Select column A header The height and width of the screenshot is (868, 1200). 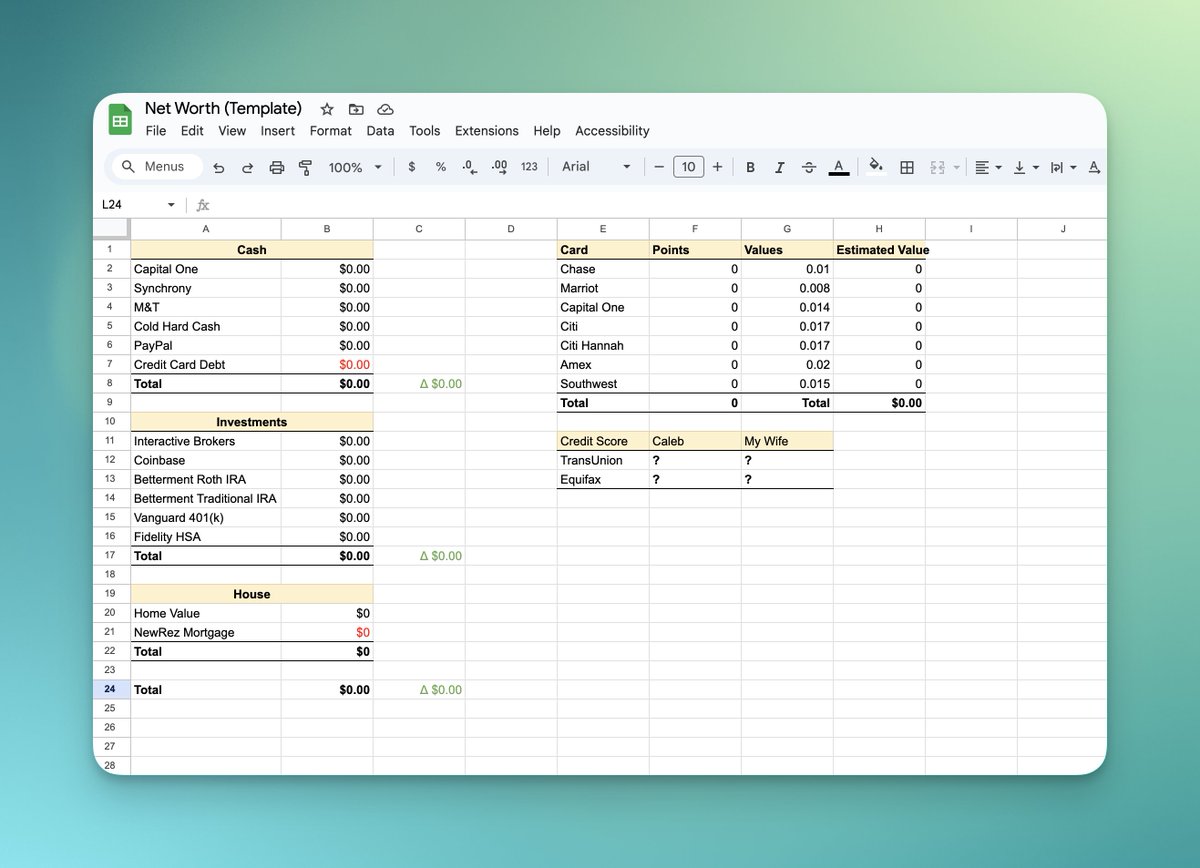tap(206, 229)
